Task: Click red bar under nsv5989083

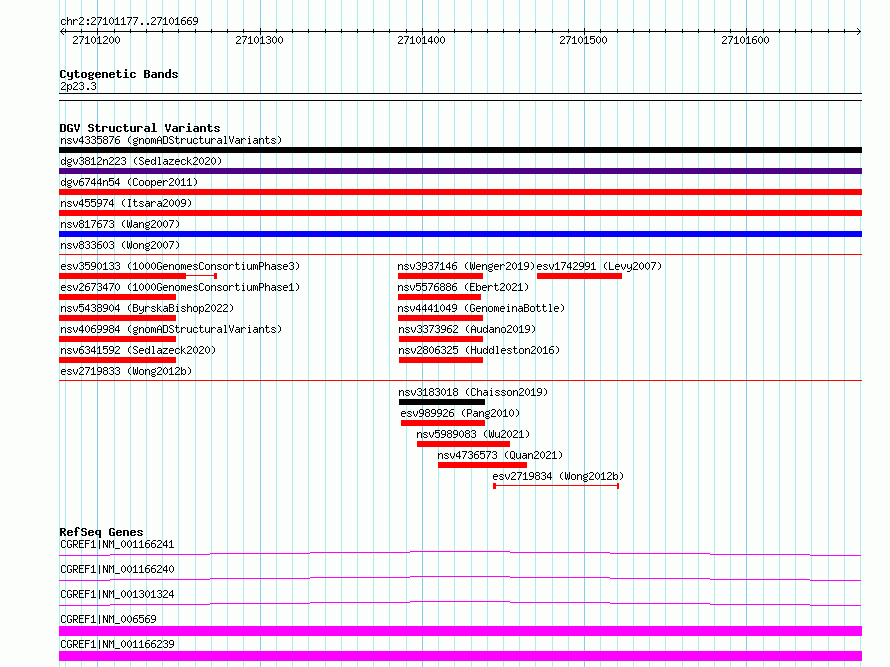Action: pos(463,444)
